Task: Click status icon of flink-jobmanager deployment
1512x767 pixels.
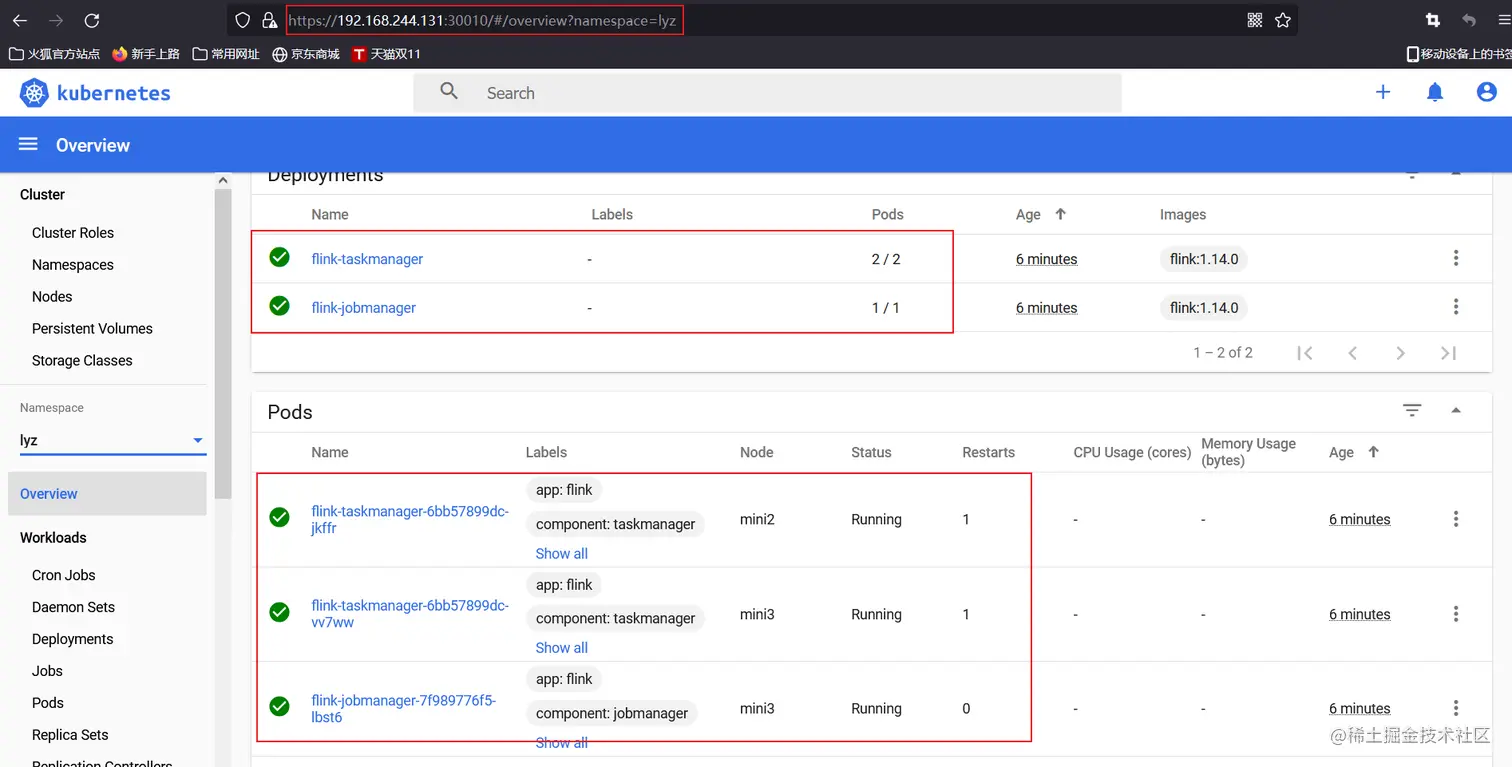Action: [280, 306]
